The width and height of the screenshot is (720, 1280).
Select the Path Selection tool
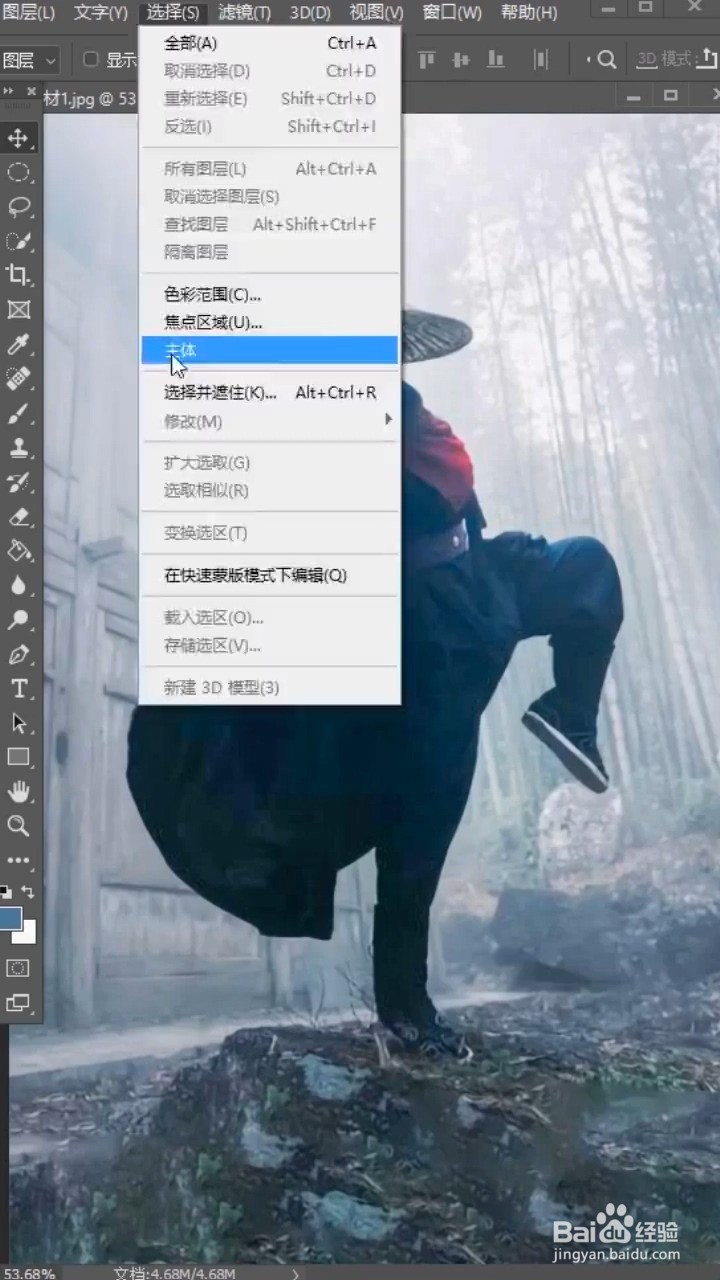(x=19, y=723)
